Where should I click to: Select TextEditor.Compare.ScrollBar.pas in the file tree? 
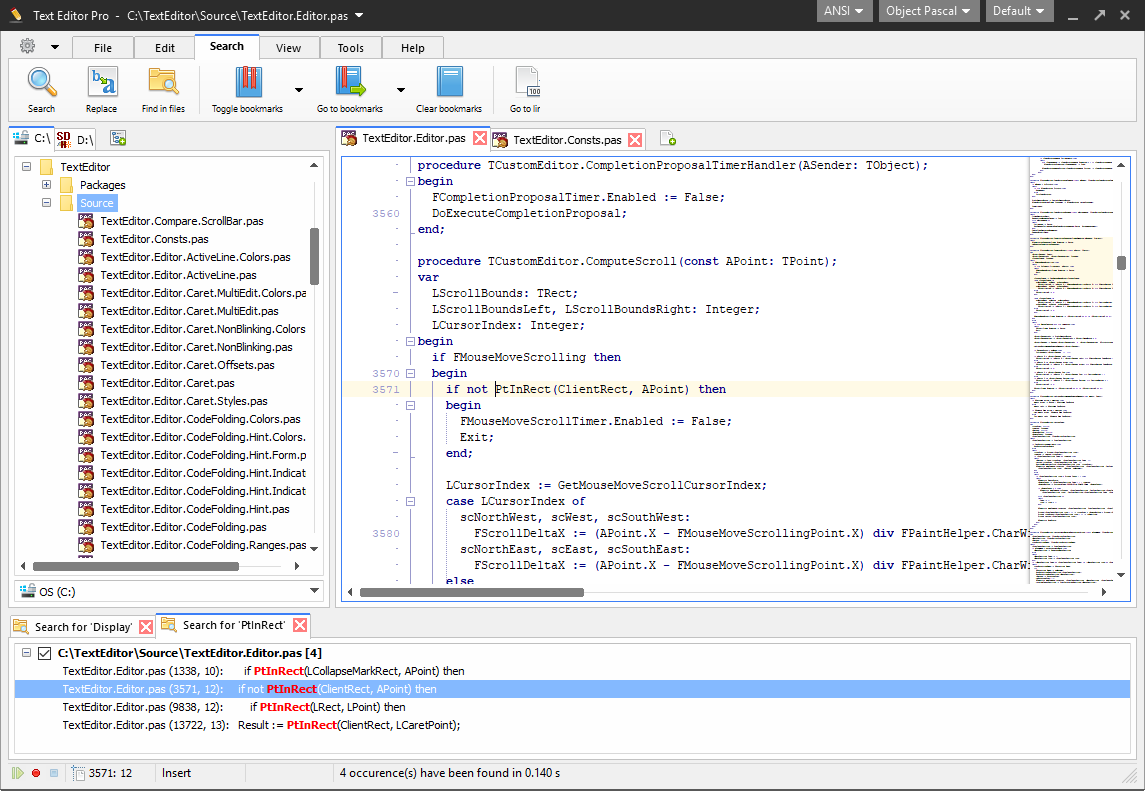(x=182, y=221)
